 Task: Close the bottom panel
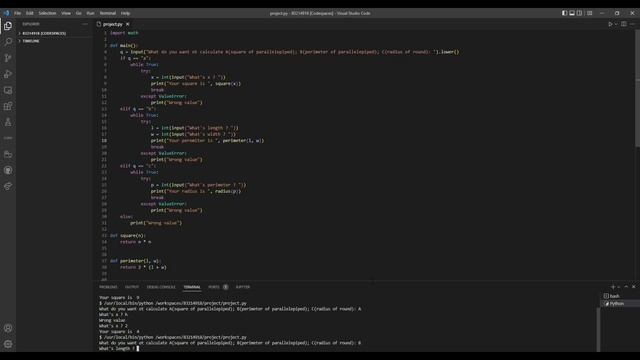tap(633, 287)
